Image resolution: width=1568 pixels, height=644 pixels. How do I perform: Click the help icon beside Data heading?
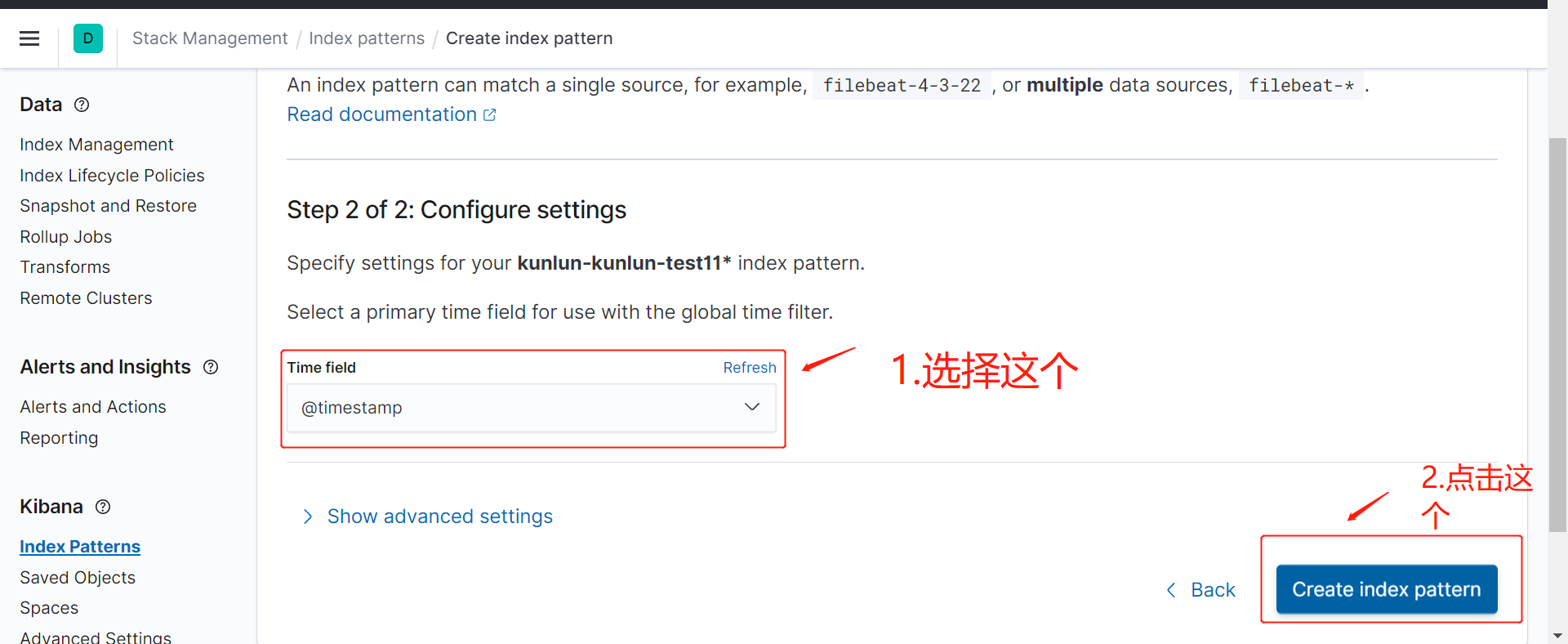82,105
